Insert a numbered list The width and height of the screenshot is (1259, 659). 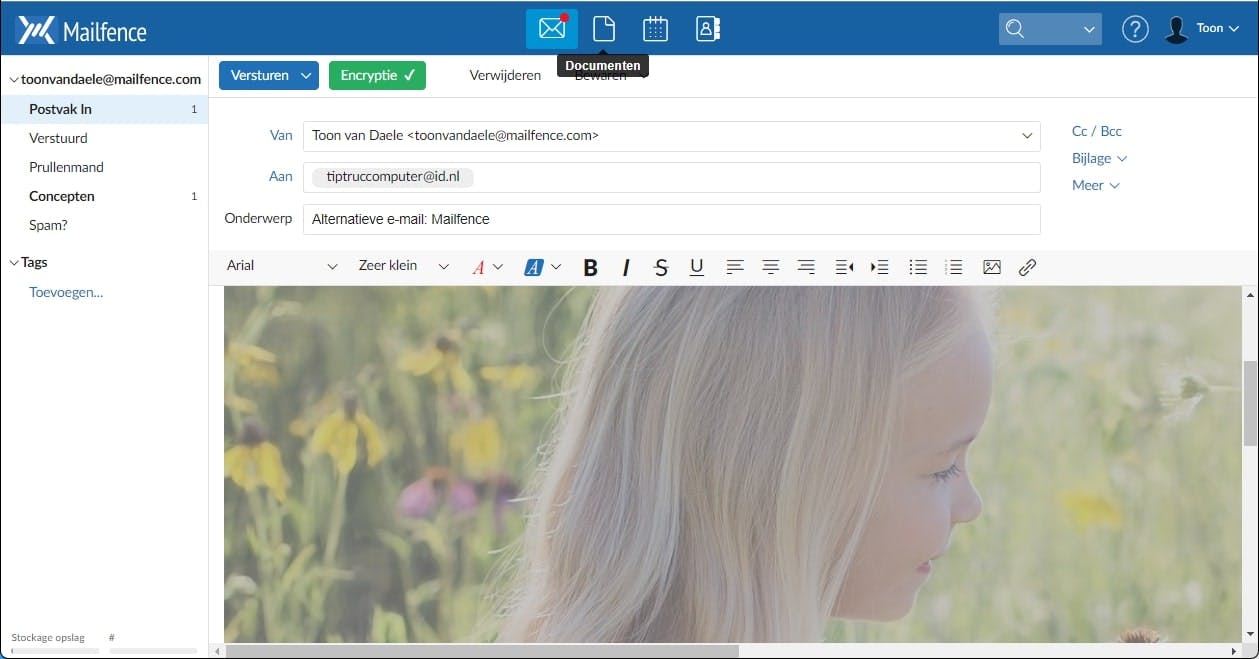click(x=954, y=267)
